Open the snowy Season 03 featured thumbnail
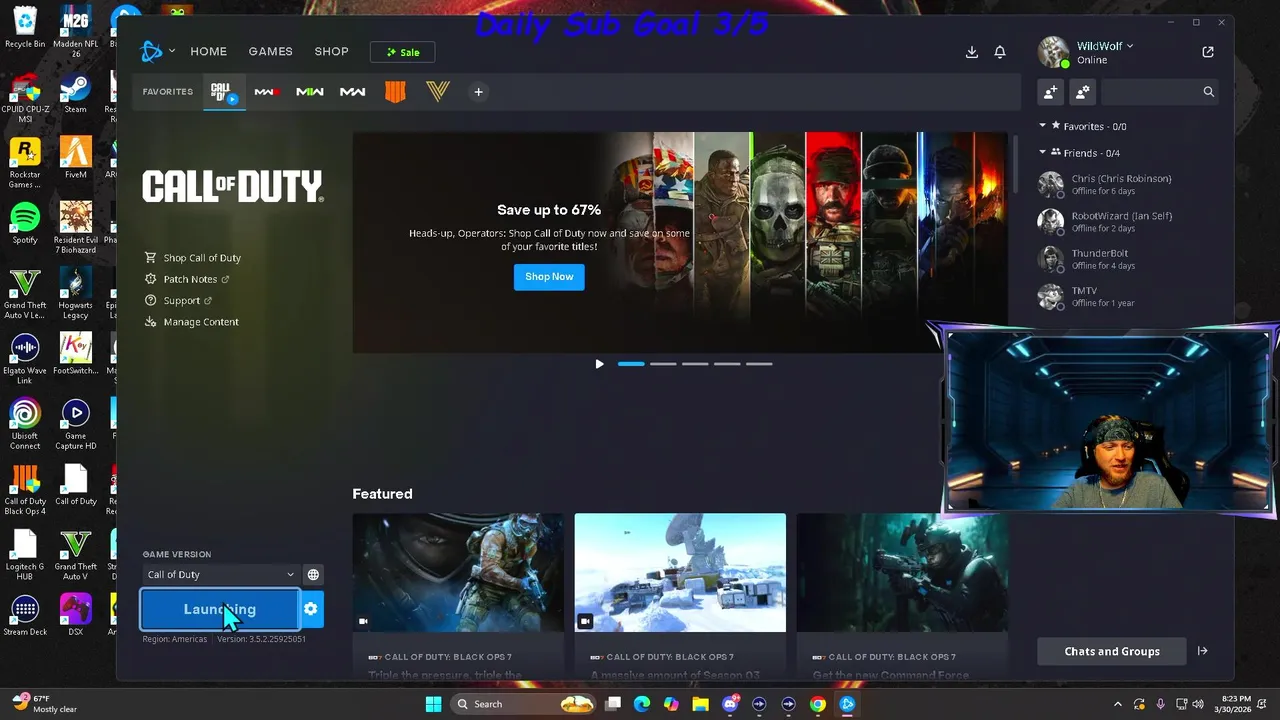 [x=680, y=573]
